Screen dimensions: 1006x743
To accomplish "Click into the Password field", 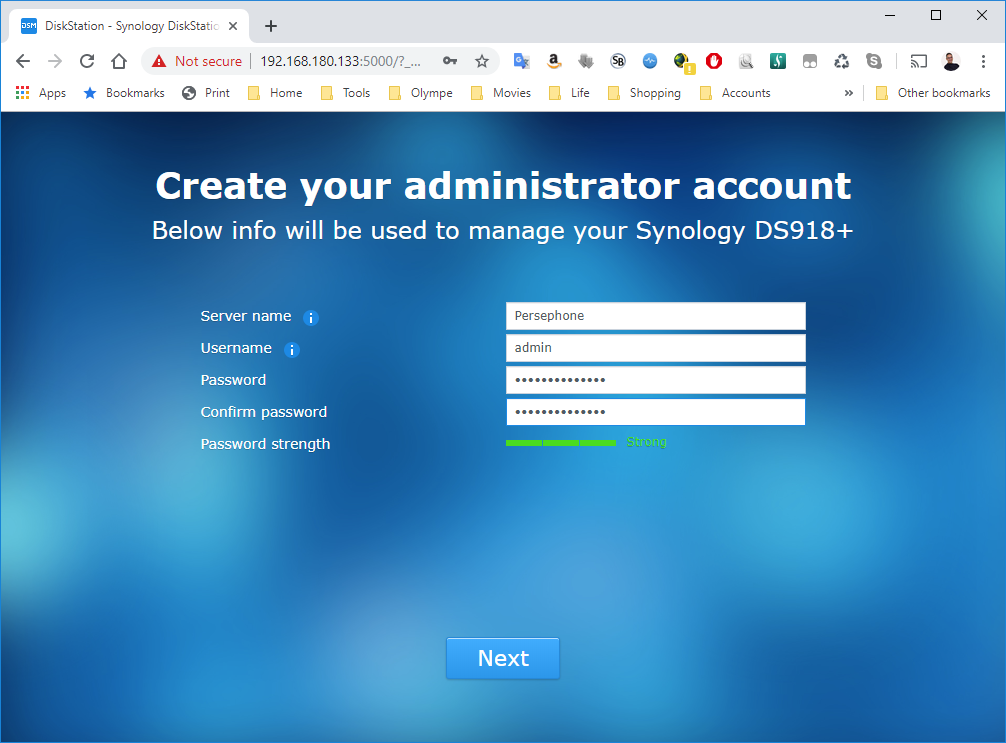I will (656, 380).
